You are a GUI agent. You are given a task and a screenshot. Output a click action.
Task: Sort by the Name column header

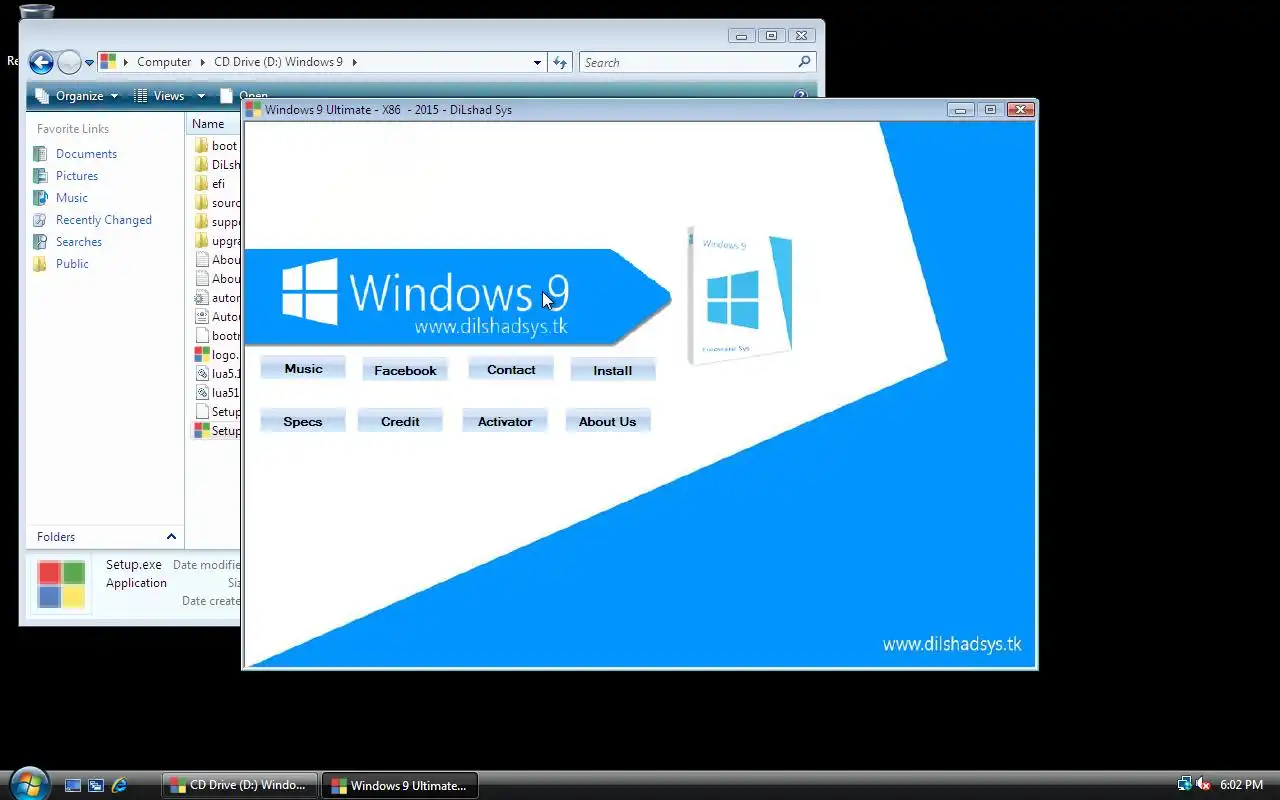[x=213, y=124]
